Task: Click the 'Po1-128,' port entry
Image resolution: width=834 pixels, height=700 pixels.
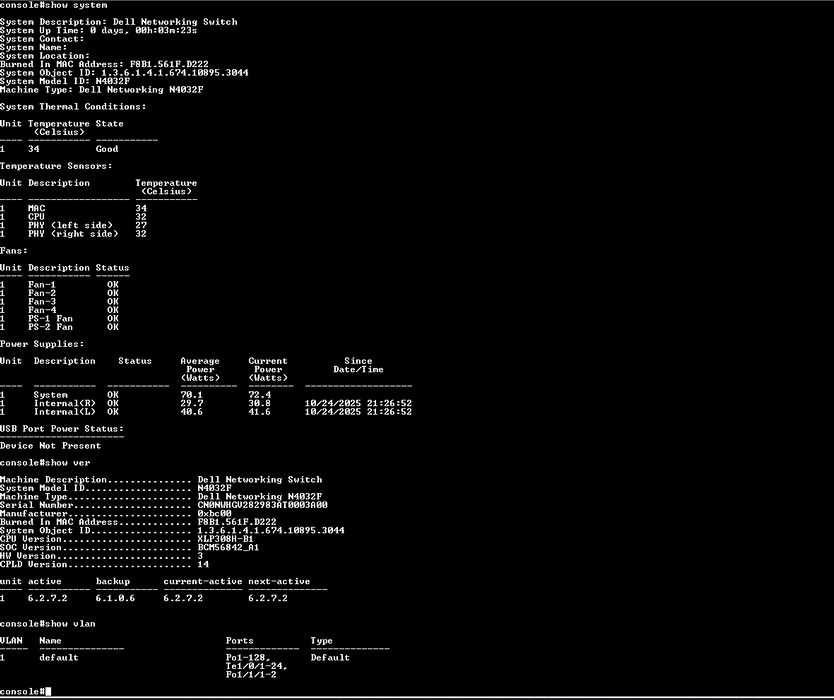Action: (x=248, y=658)
